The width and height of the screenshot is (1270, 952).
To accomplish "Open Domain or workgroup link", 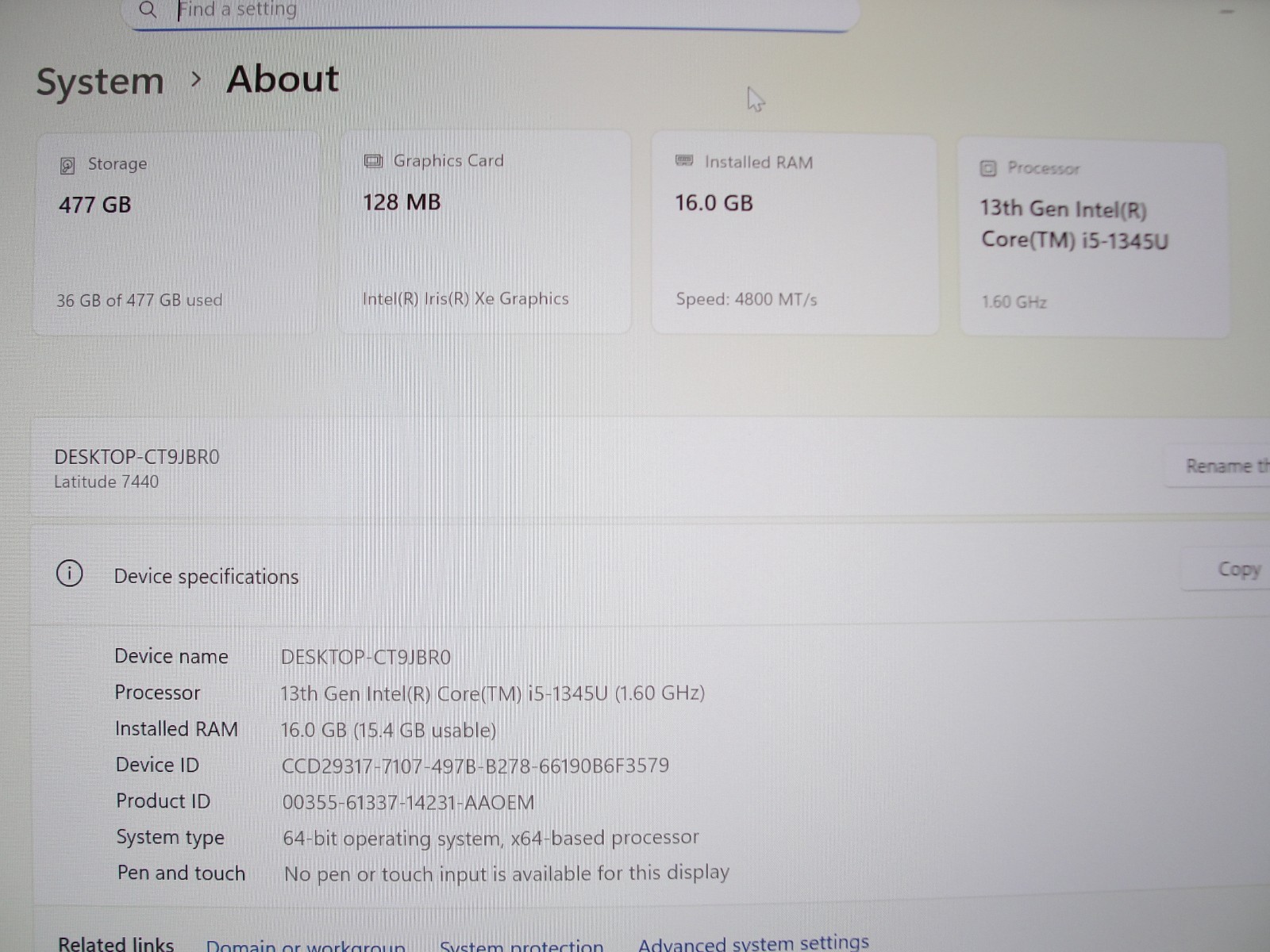I will (306, 945).
